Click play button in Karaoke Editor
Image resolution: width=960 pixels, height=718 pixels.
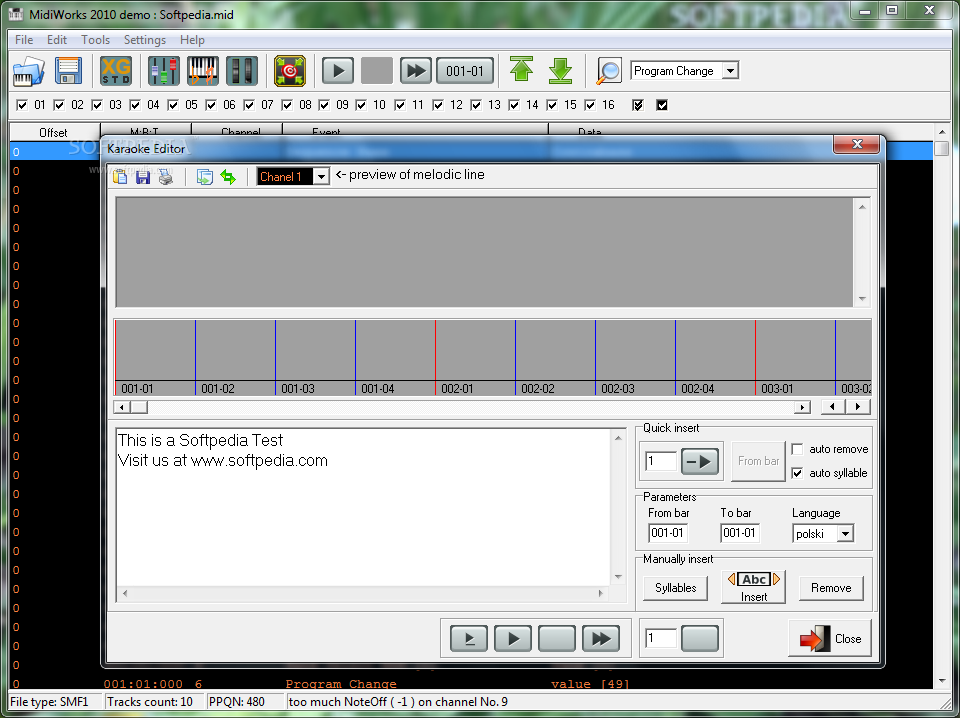coord(512,638)
